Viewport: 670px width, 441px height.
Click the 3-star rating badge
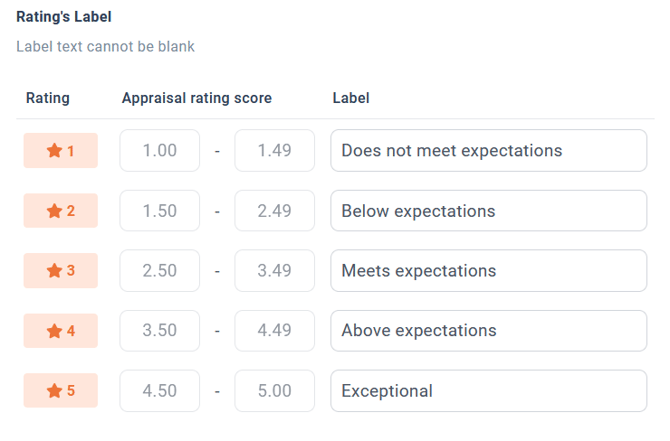(x=61, y=270)
